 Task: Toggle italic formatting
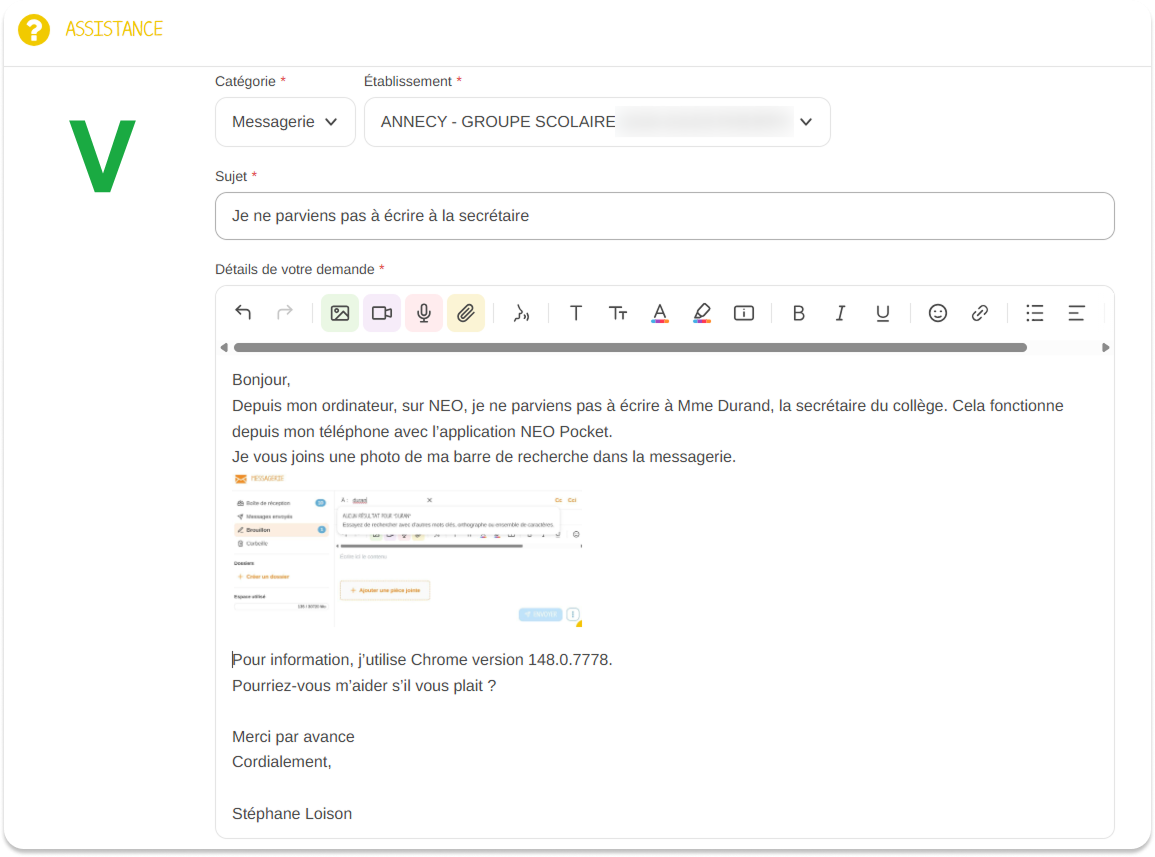click(840, 313)
